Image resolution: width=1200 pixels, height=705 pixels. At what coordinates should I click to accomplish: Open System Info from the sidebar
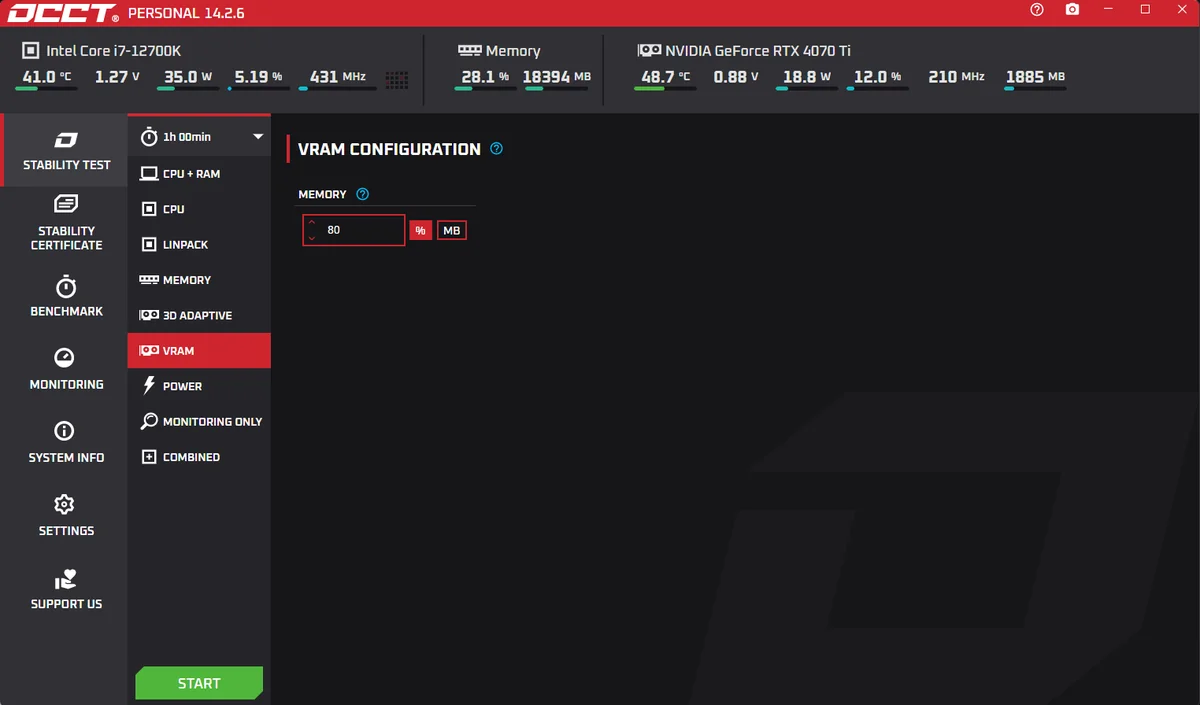(66, 442)
